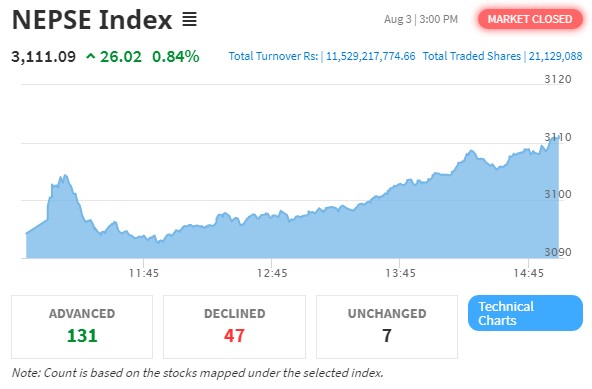Viewport: 592px width, 389px height.
Task: Click the MARKET CLOSED status badge
Action: click(x=530, y=19)
